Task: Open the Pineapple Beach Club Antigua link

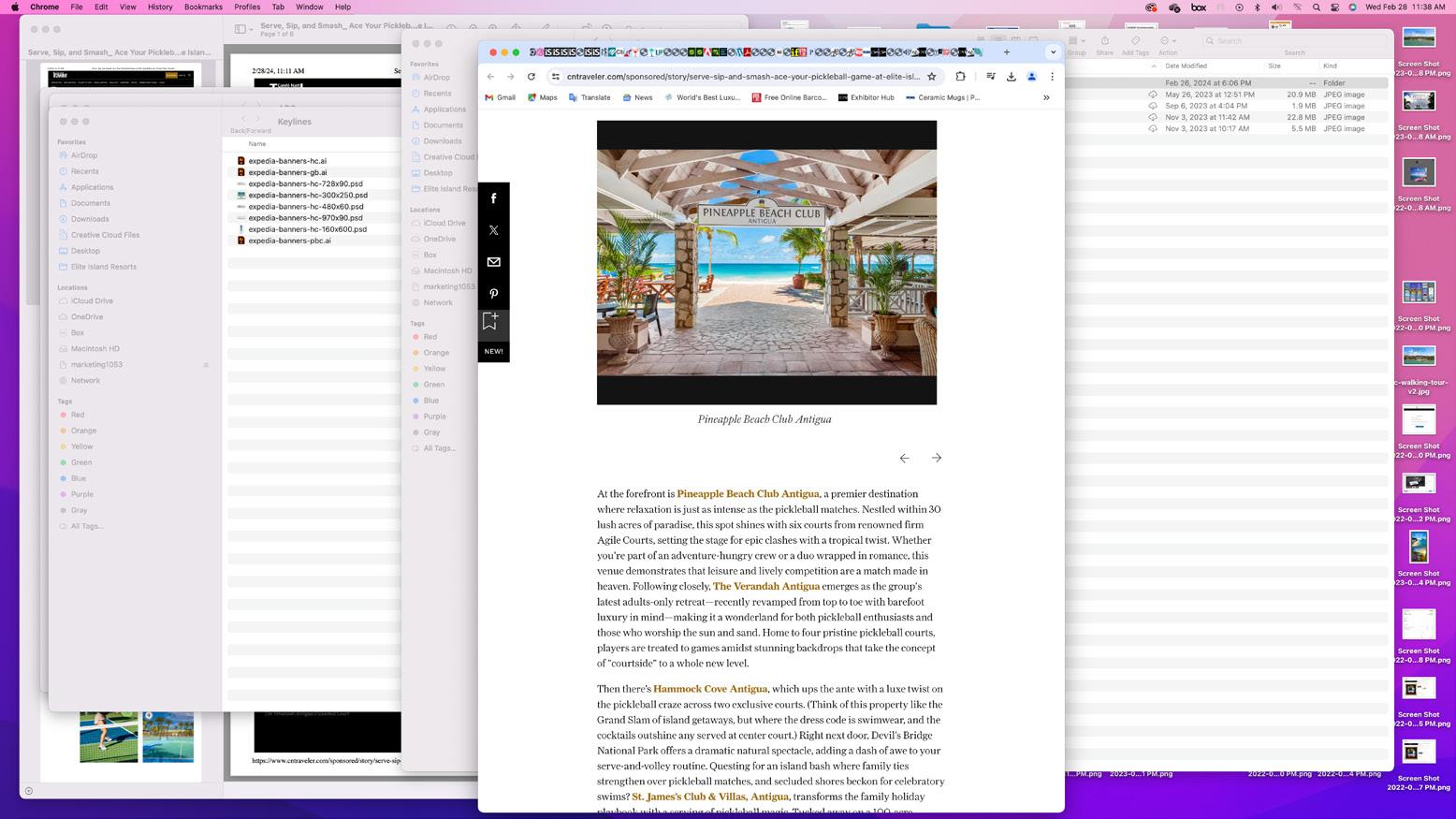Action: [x=748, y=494]
